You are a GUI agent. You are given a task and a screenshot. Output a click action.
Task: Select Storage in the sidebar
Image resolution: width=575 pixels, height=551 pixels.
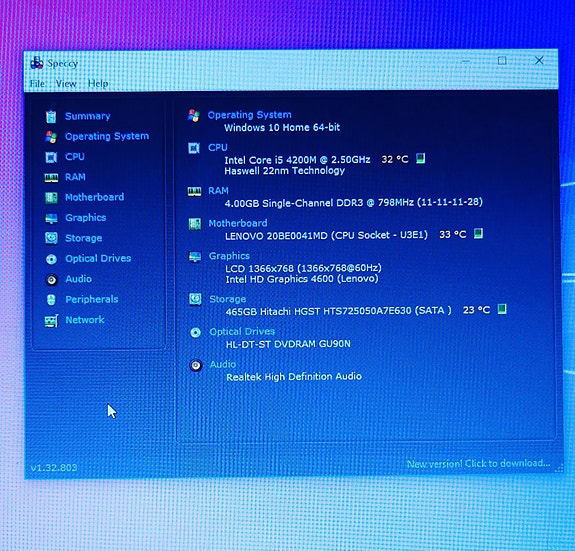[x=84, y=238]
